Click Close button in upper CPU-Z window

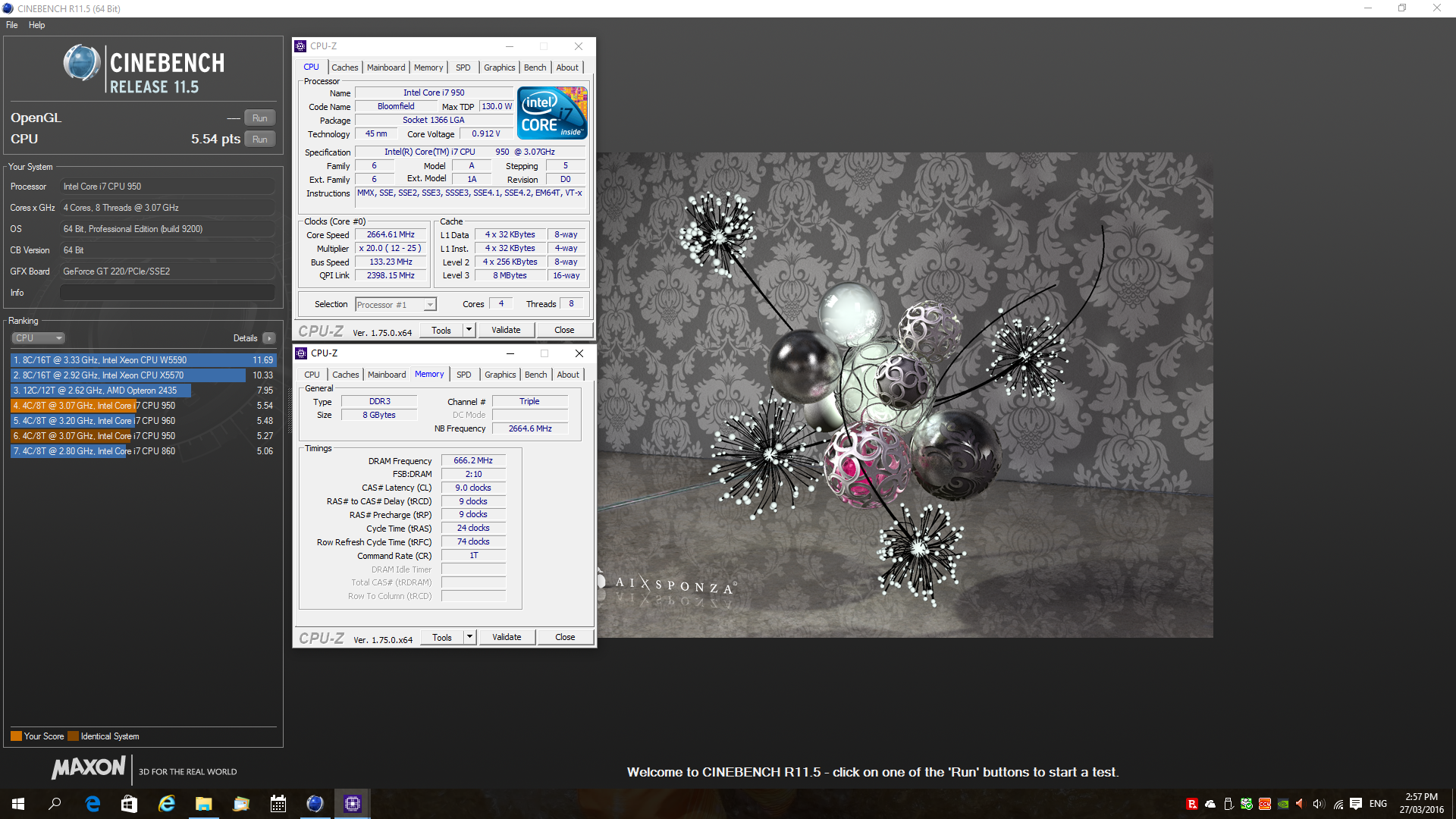(x=564, y=331)
